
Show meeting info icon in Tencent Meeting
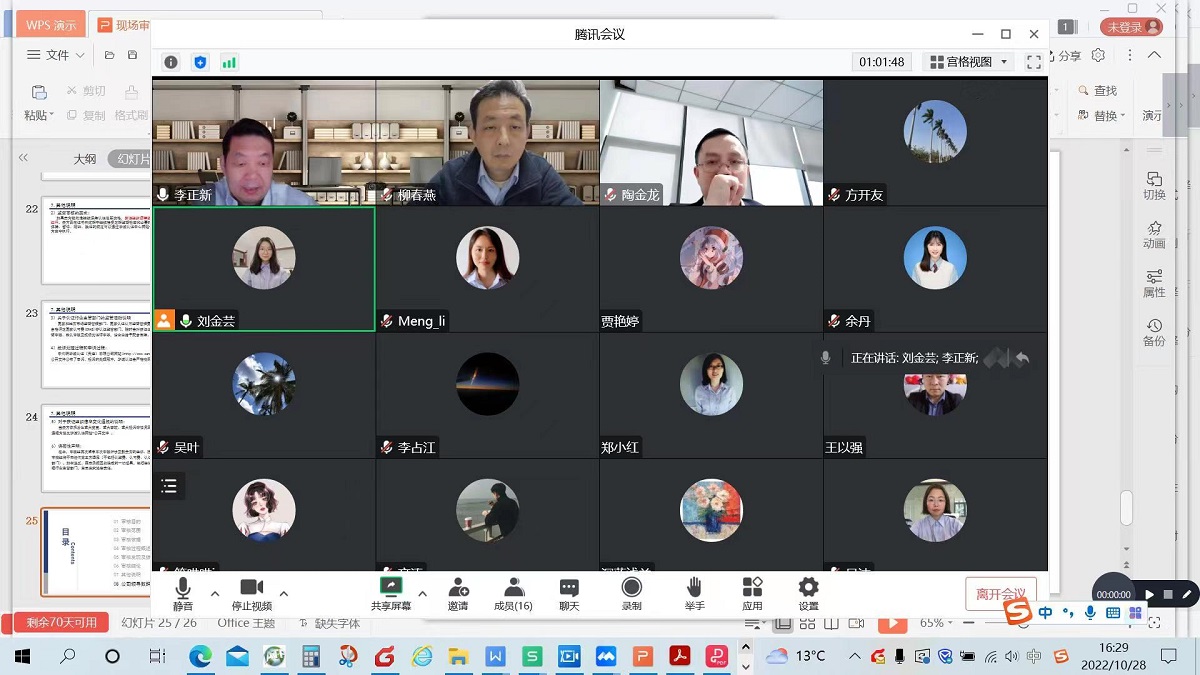click(171, 62)
